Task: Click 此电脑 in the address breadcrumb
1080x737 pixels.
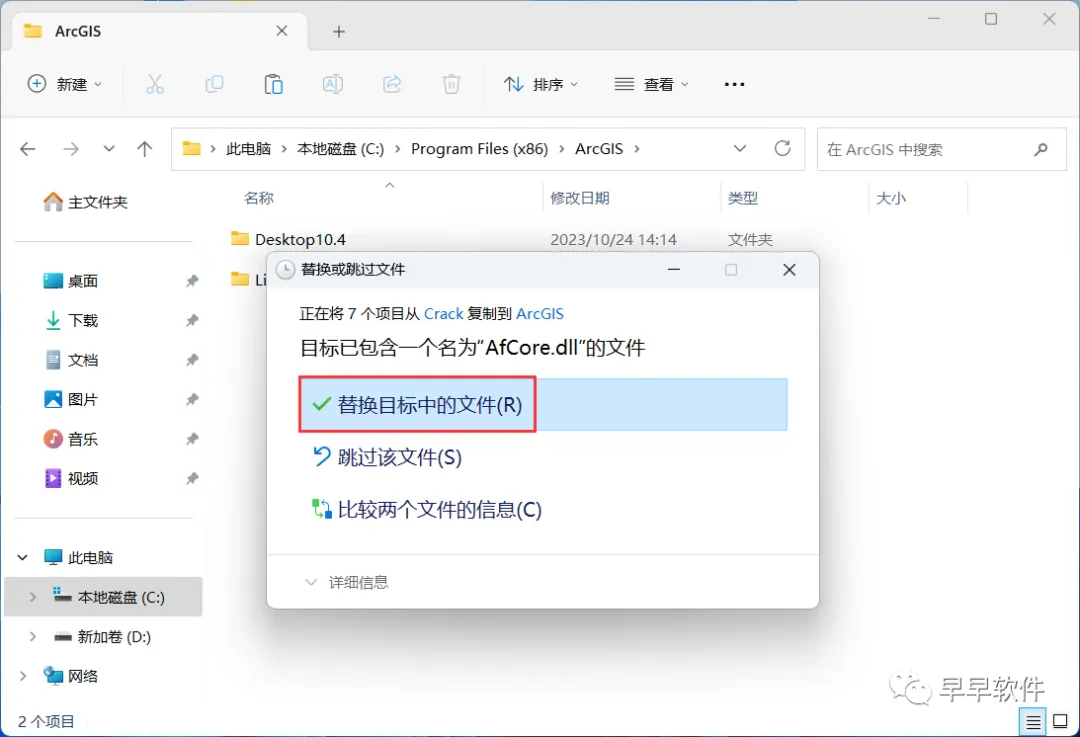Action: (248, 149)
